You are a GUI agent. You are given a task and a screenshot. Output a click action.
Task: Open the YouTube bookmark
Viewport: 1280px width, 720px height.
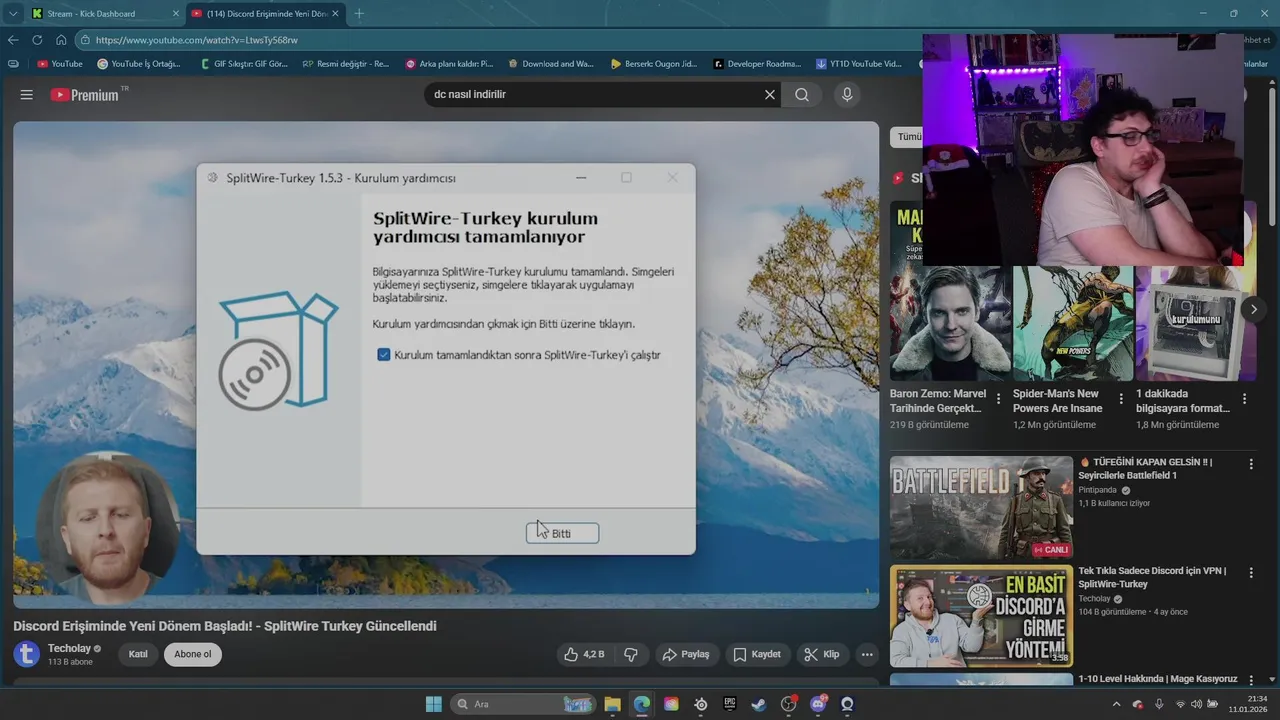(60, 64)
